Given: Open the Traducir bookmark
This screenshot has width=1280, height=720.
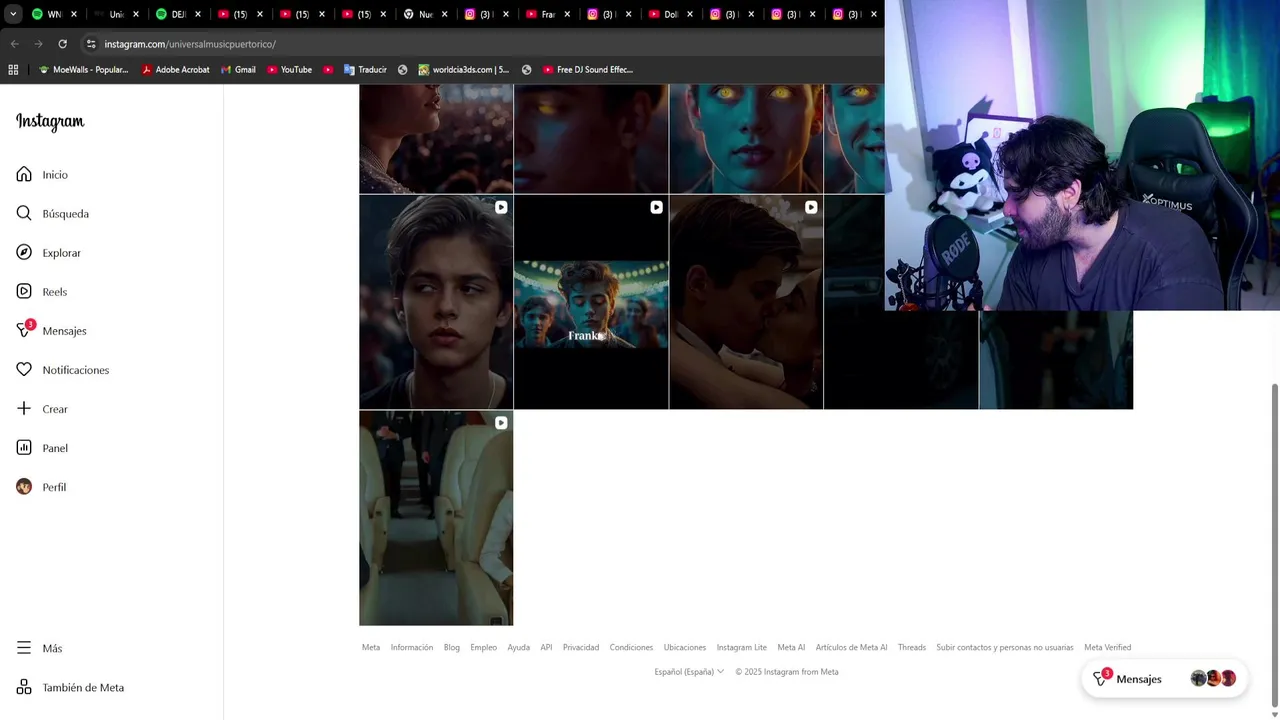Looking at the screenshot, I should click(365, 70).
